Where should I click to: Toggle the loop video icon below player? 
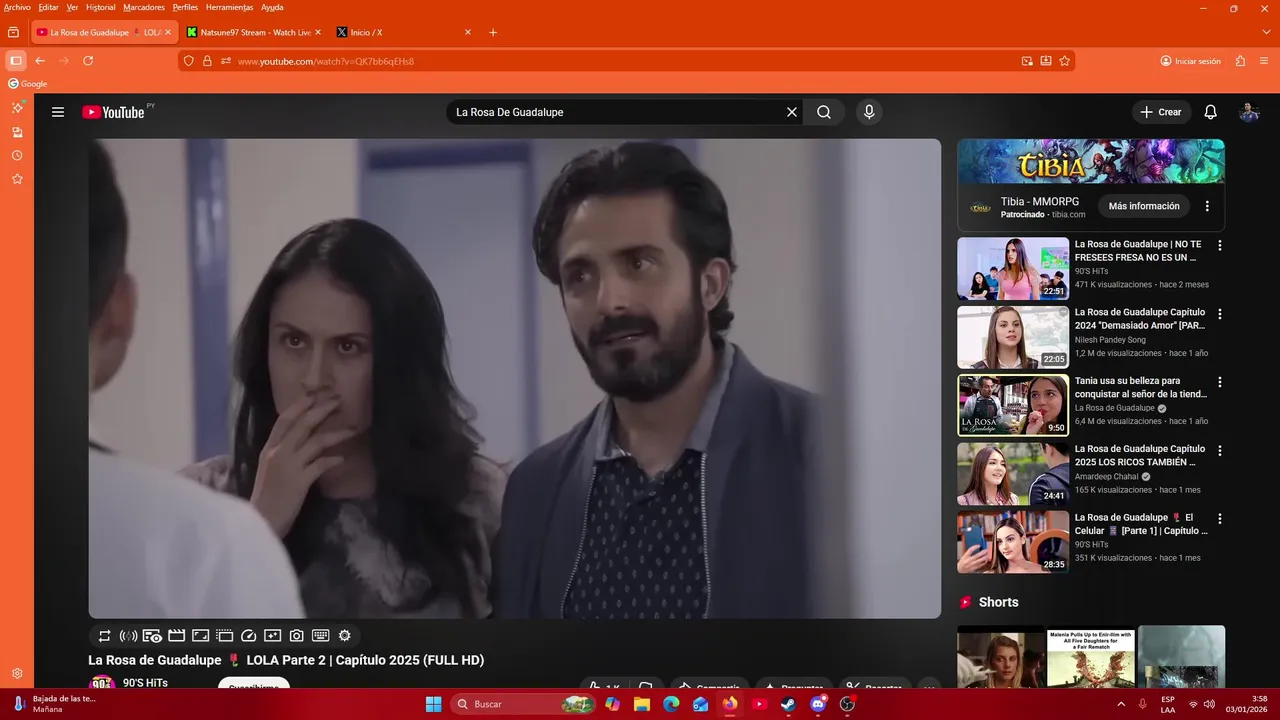click(104, 636)
